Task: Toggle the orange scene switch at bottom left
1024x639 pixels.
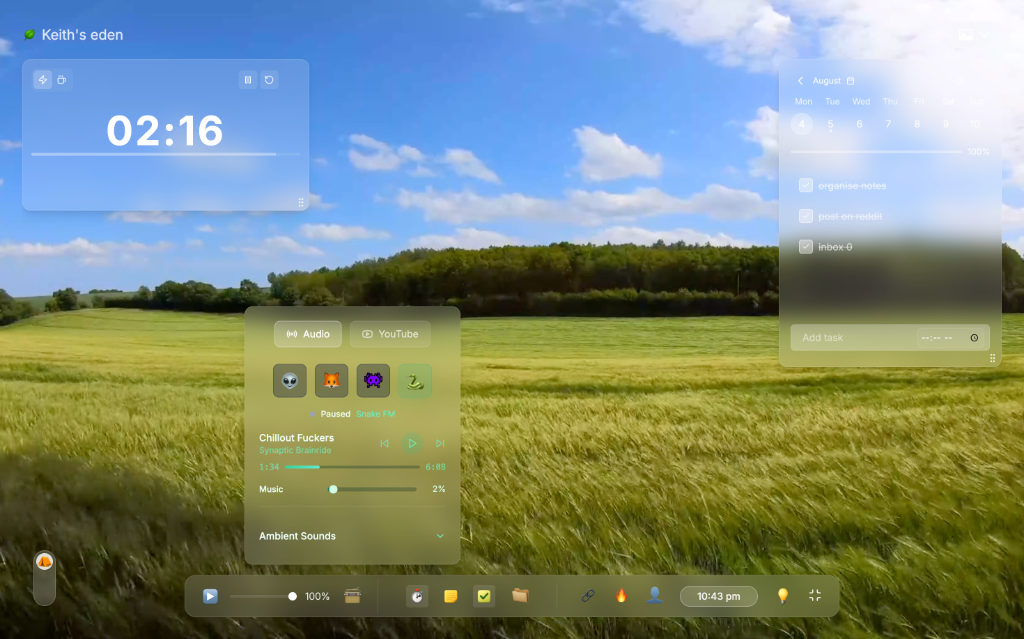Action: 44,563
